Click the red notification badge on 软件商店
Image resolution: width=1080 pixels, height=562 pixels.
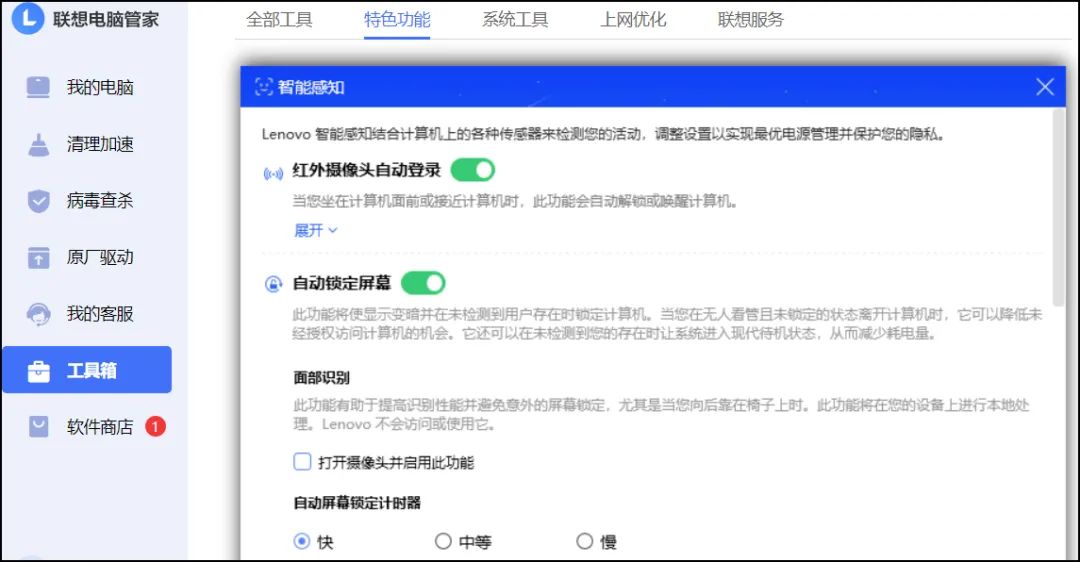[155, 427]
